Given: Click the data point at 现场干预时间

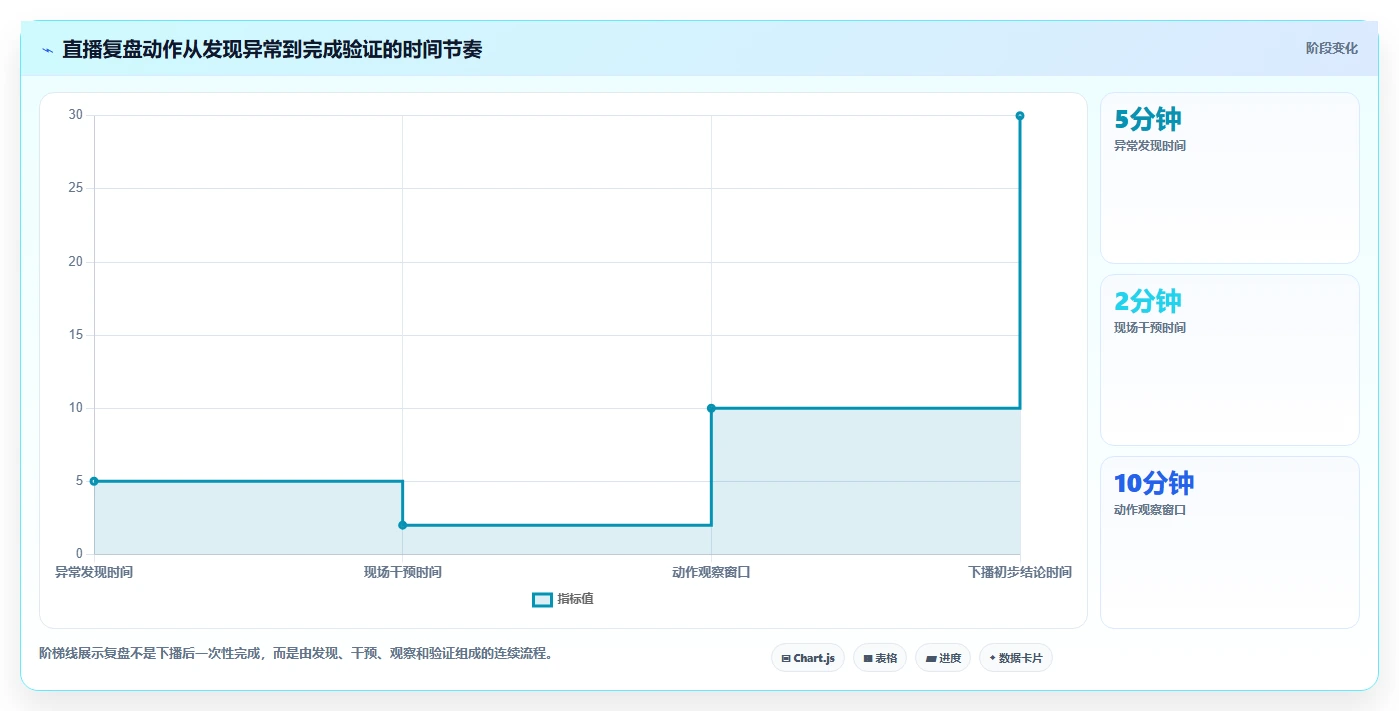Looking at the screenshot, I should 403,525.
